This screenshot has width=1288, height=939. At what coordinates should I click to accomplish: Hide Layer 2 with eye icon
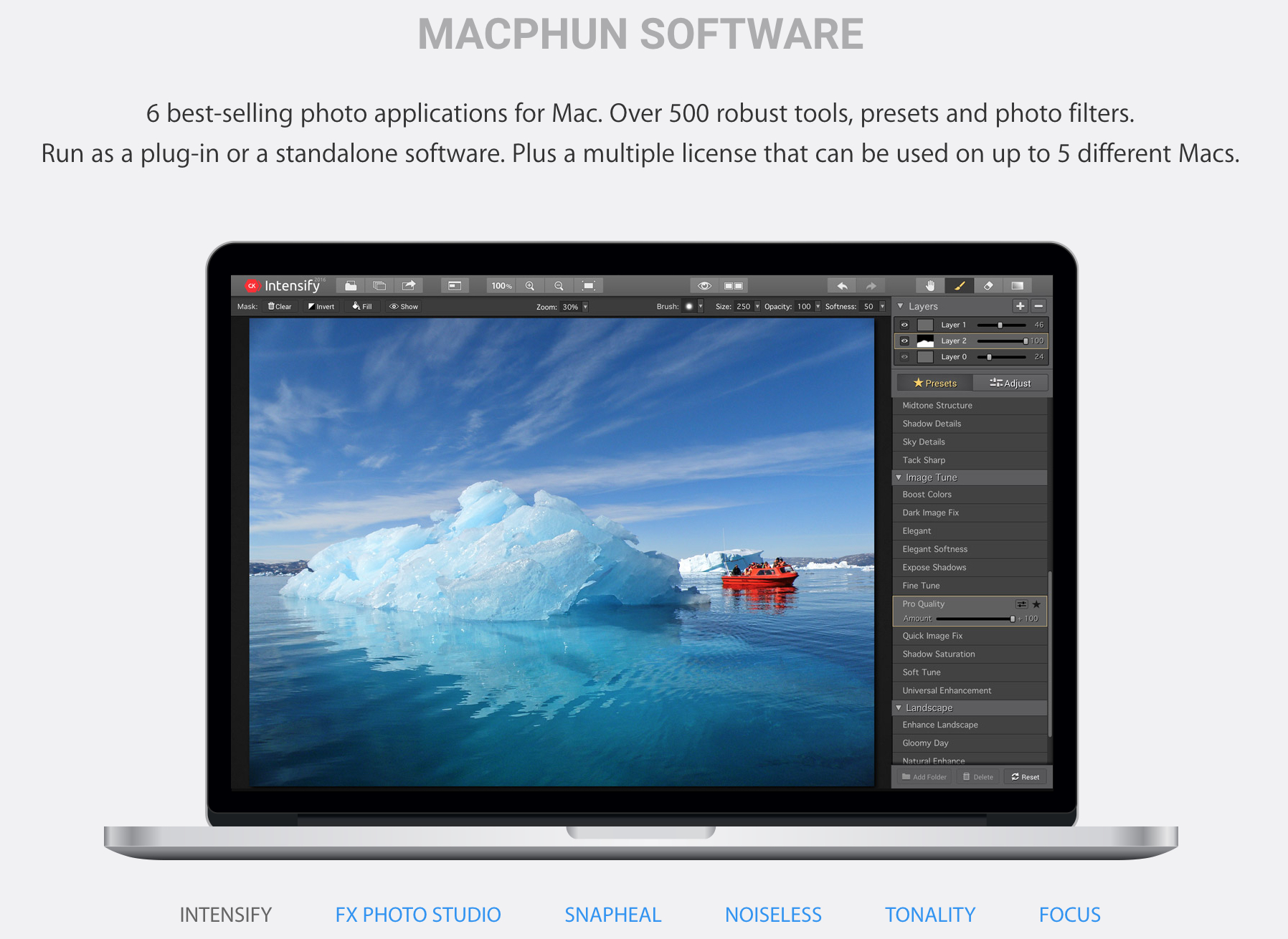[x=904, y=341]
